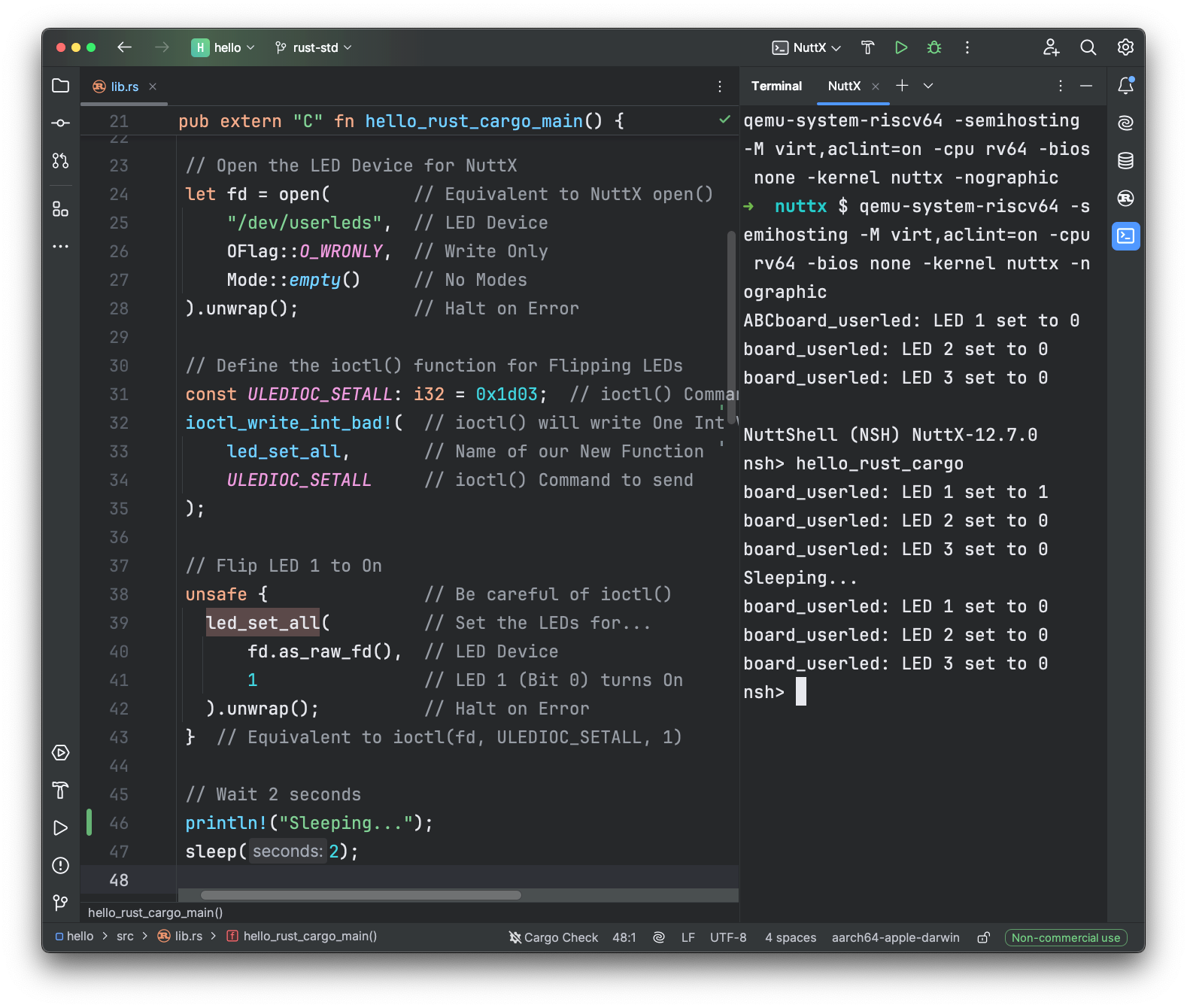Screen dimensions: 1187x1008
Task: Open the rust-std branch dropdown
Action: [x=314, y=47]
